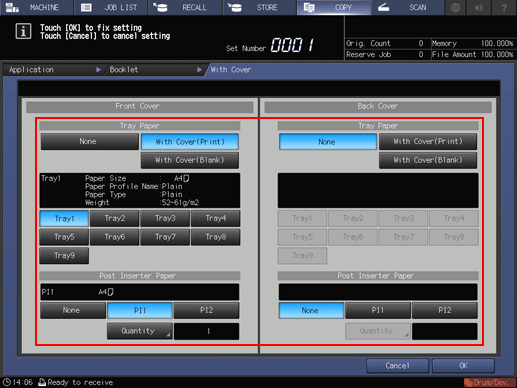The image size is (517, 388).
Task: Choose With Cover(Print) for Back Cover
Action: click(x=428, y=142)
